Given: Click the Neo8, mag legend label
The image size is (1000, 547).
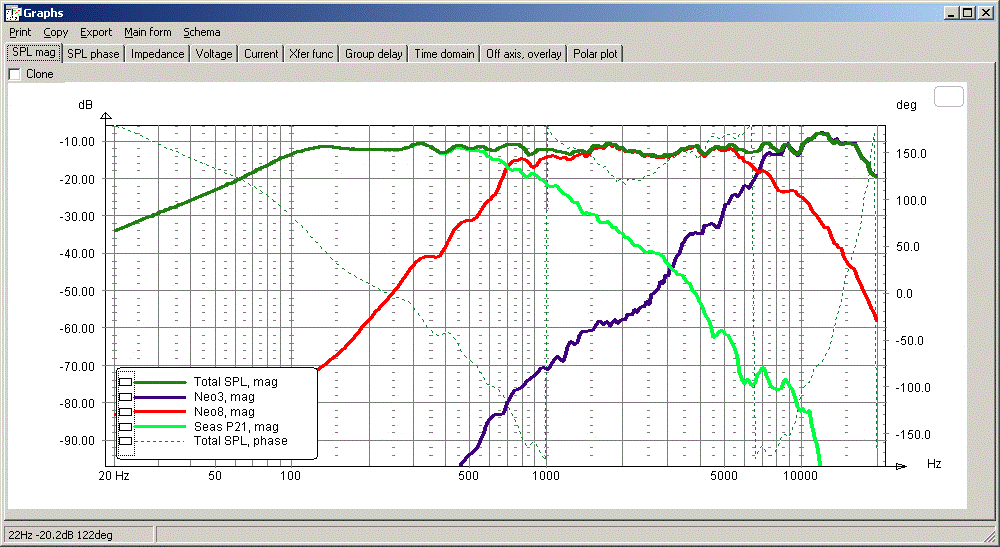Looking at the screenshot, I should point(224,412).
